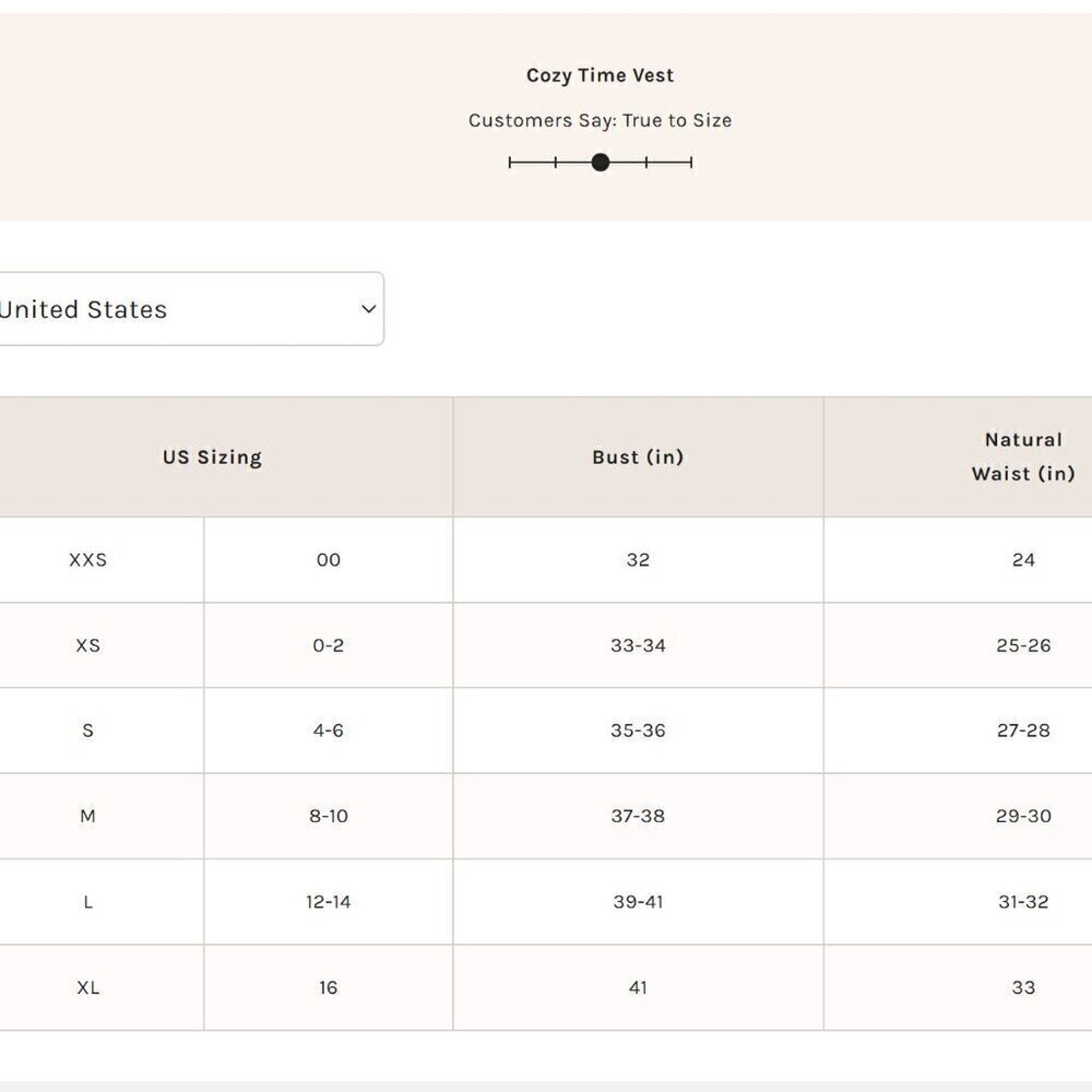1092x1092 pixels.
Task: Click the 8-10 US size cell
Action: click(x=328, y=816)
